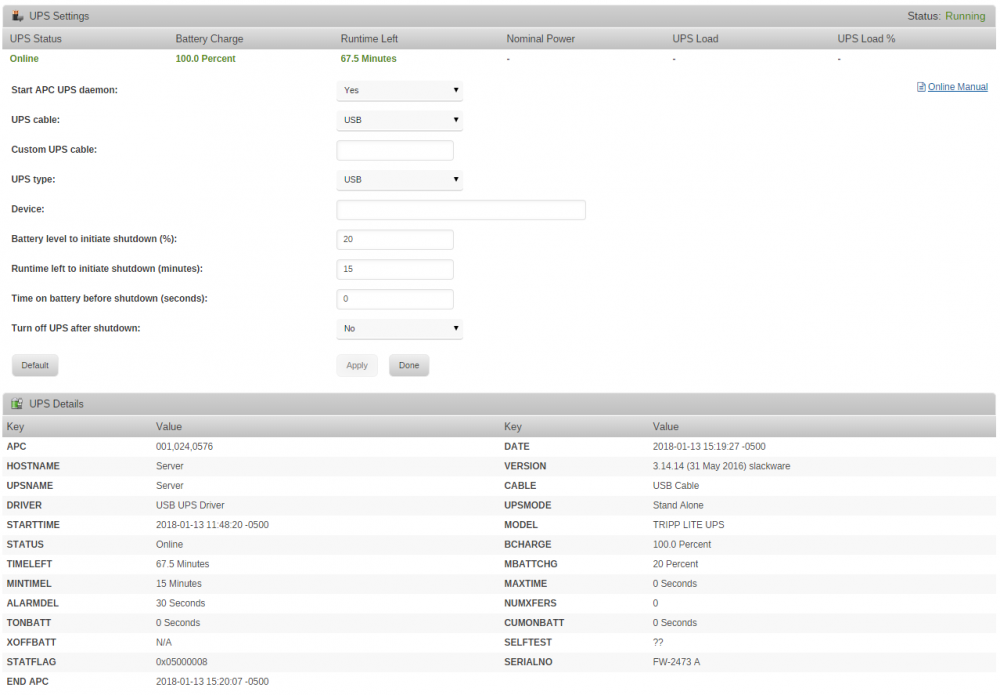Click the Start APC UPS daemon label
Image resolution: width=1000 pixels, height=695 pixels.
tap(64, 90)
